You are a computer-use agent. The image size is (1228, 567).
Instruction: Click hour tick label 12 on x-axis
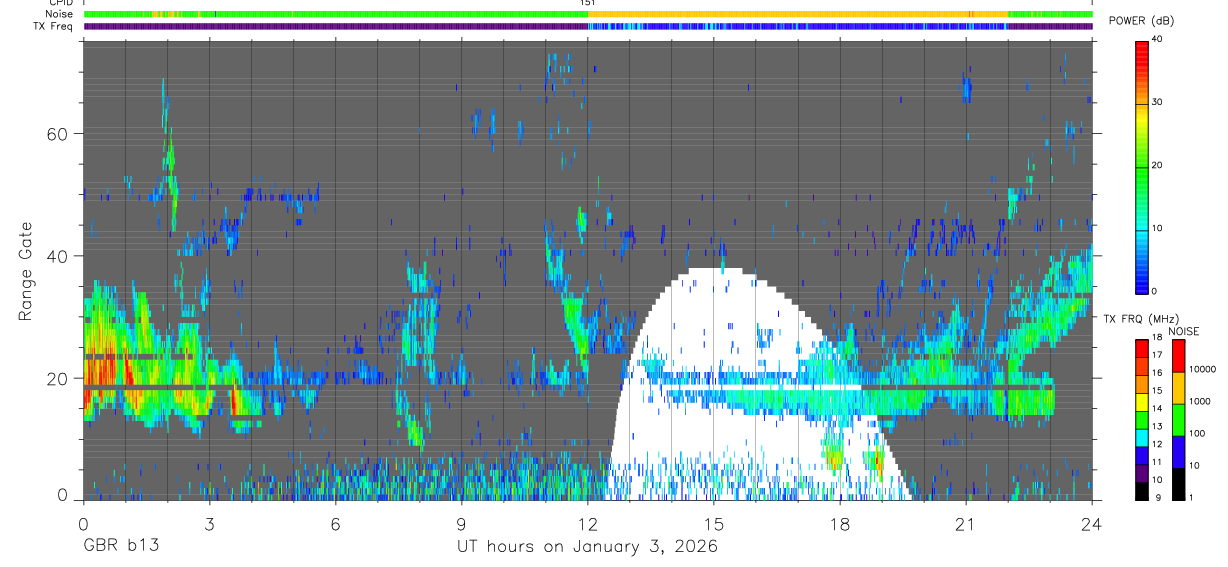tap(587, 523)
